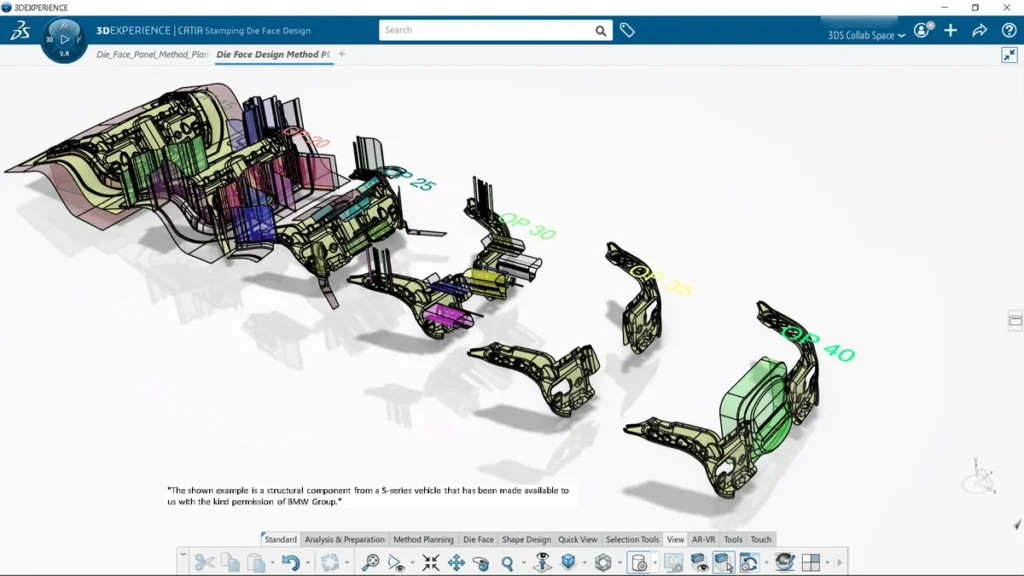Click the Share arrow icon
The width and height of the screenshot is (1024, 576).
pos(980,30)
